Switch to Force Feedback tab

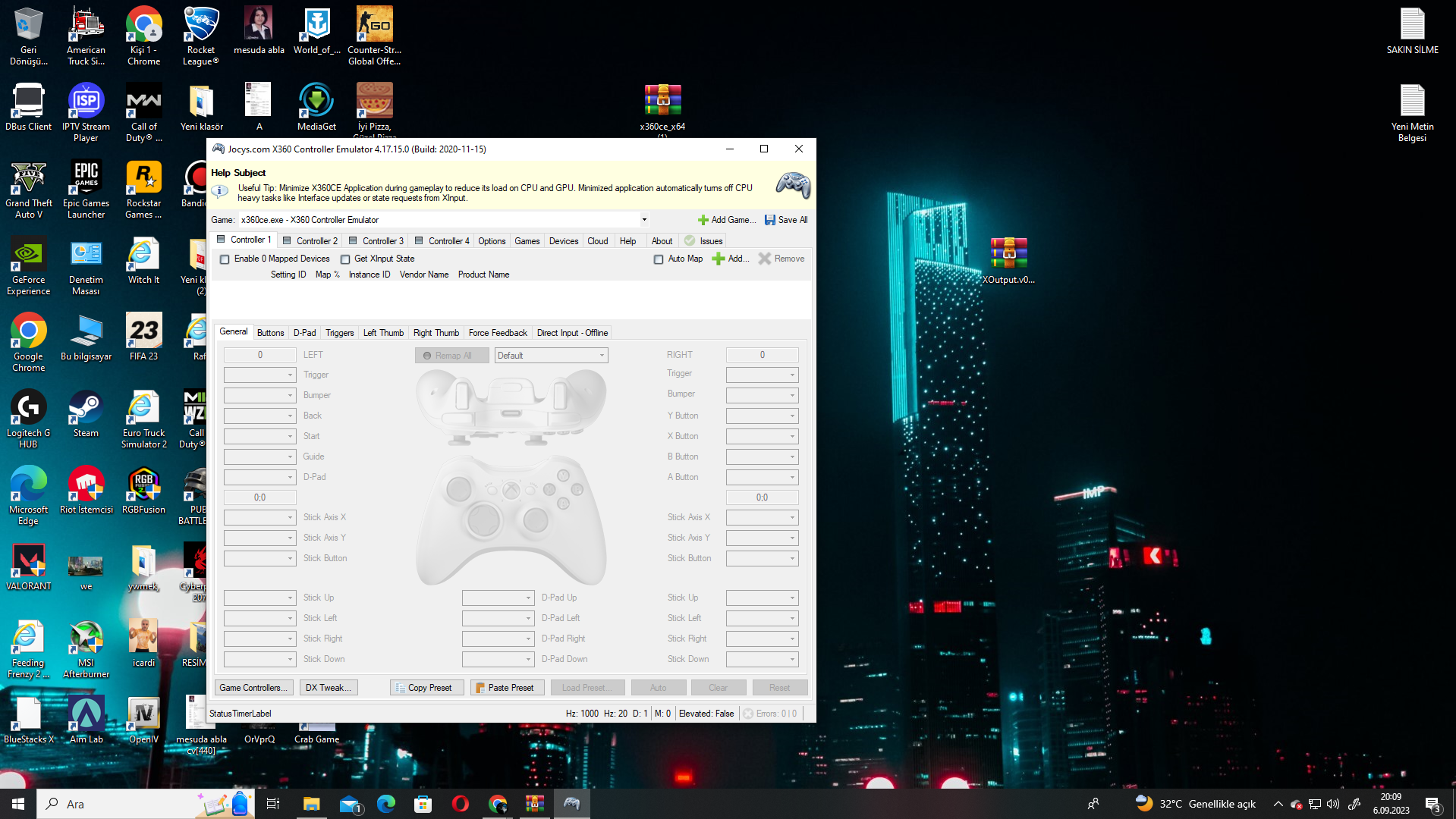(498, 333)
